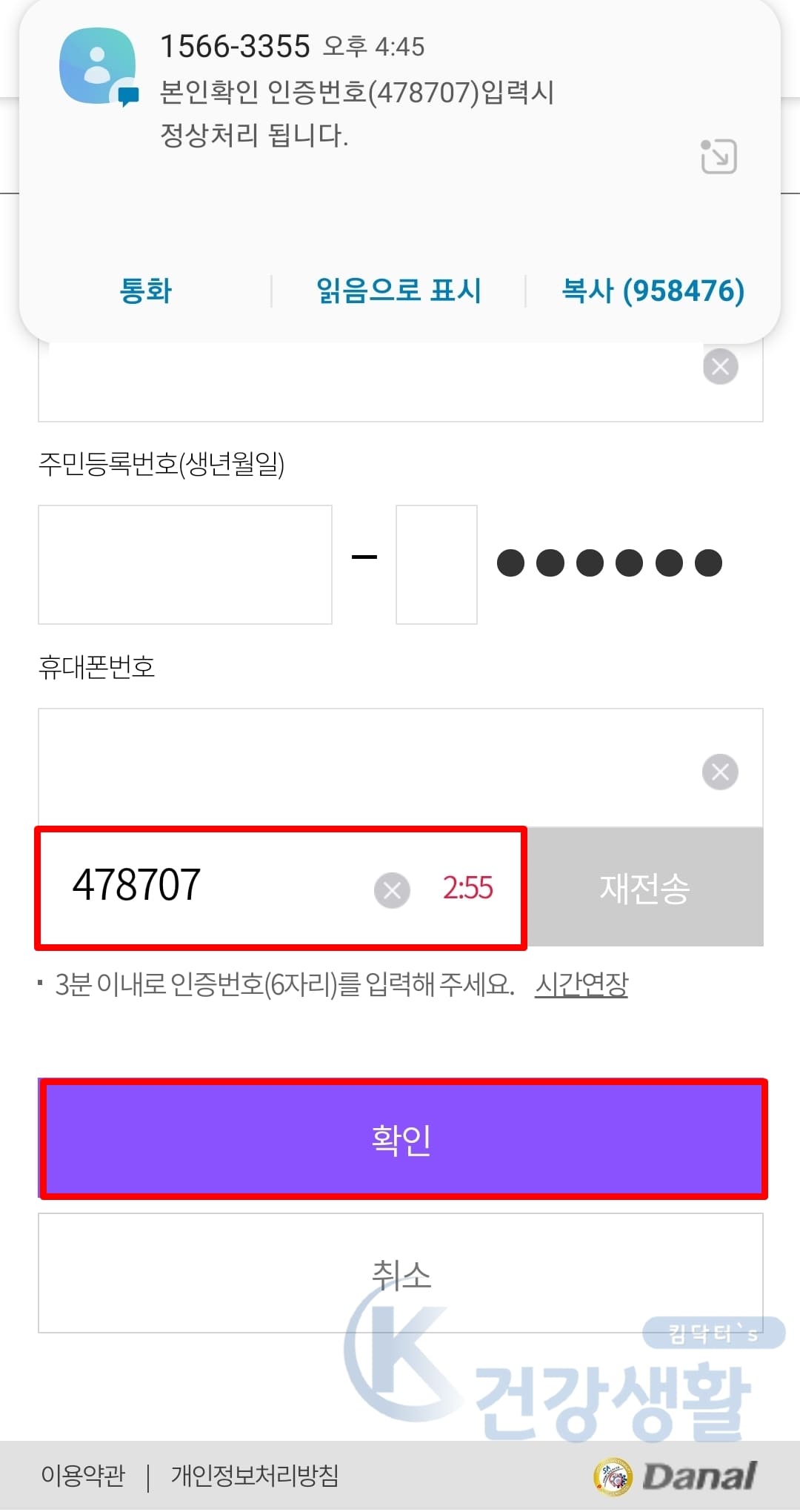Tap the 취소 cancel button
Image resolution: width=800 pixels, height=1512 pixels.
click(x=400, y=1273)
